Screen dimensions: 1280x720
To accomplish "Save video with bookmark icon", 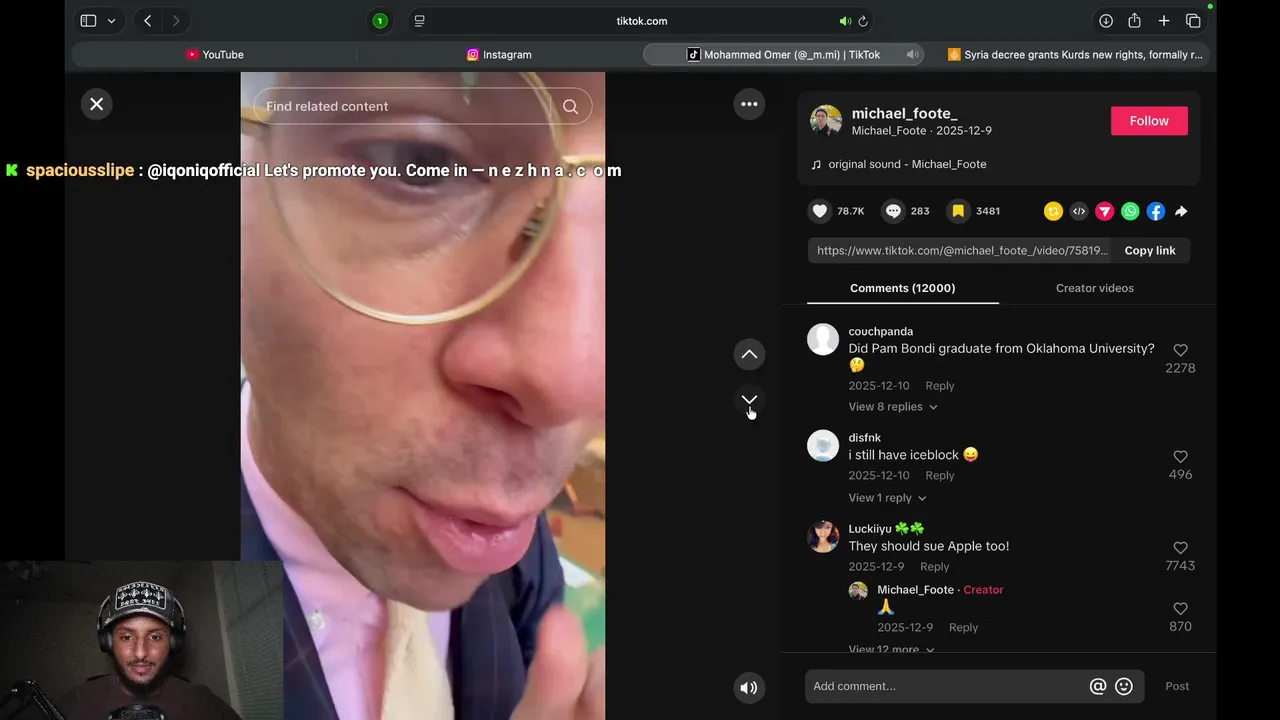I will tap(958, 211).
